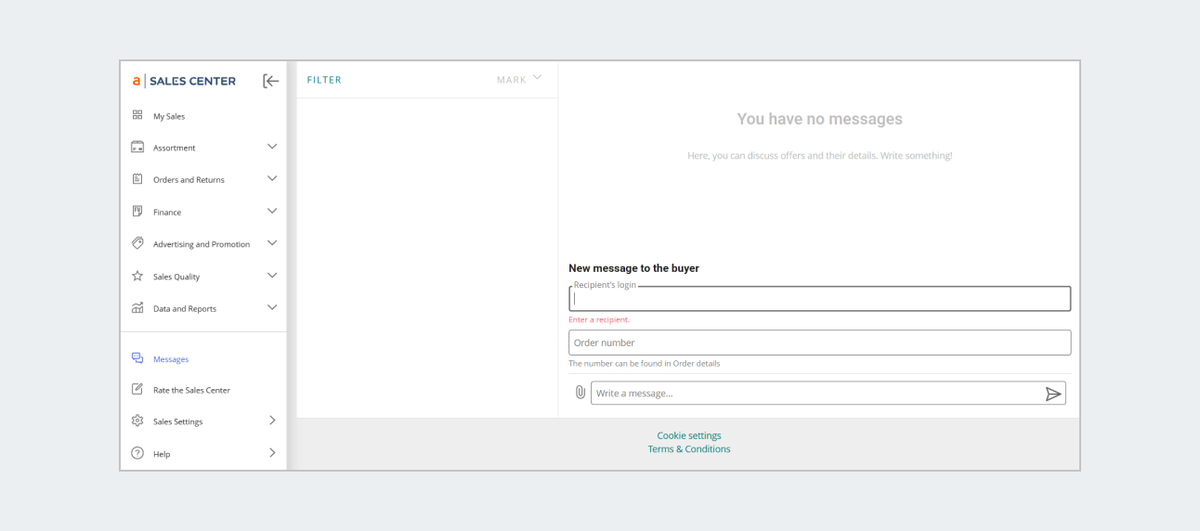The image size is (1200, 531).
Task: Attach a file with the paperclip icon
Action: pyautogui.click(x=580, y=393)
